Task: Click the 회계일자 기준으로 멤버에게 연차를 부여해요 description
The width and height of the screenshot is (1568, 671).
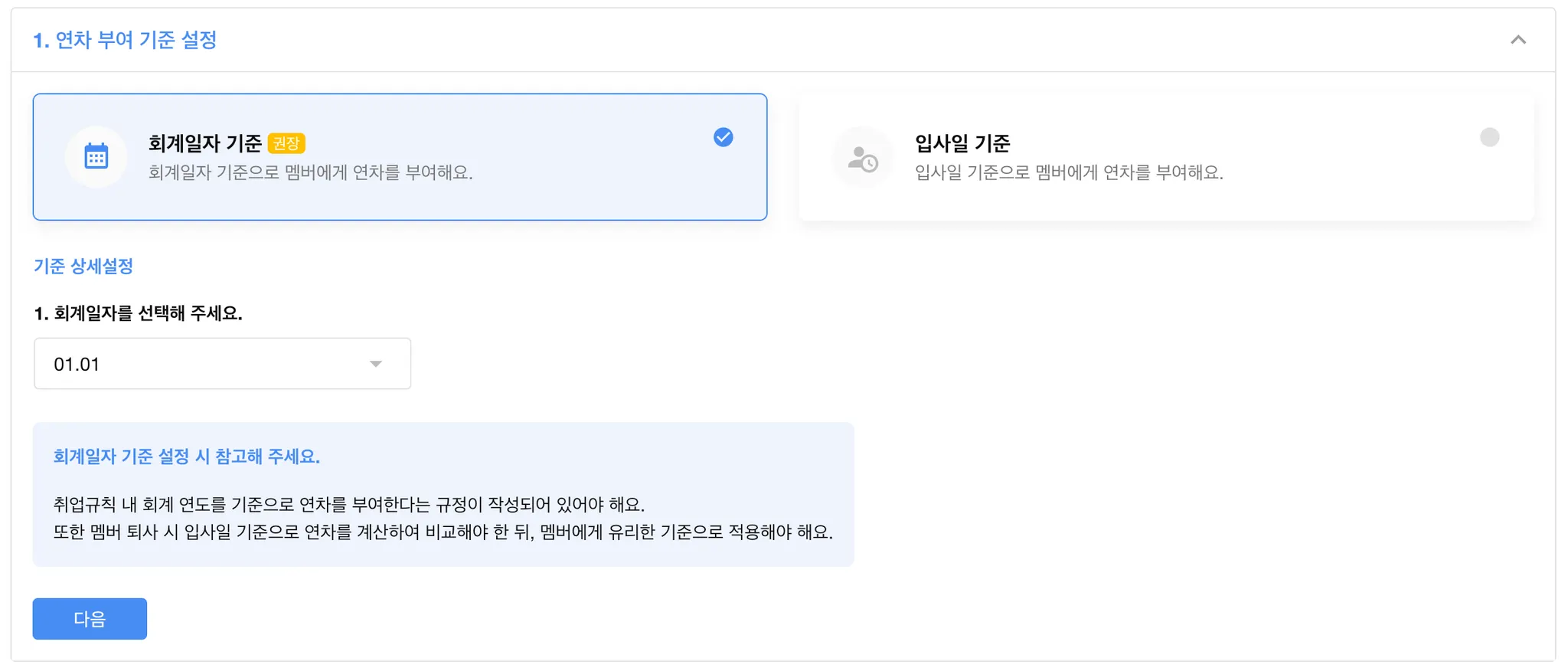Action: click(310, 173)
